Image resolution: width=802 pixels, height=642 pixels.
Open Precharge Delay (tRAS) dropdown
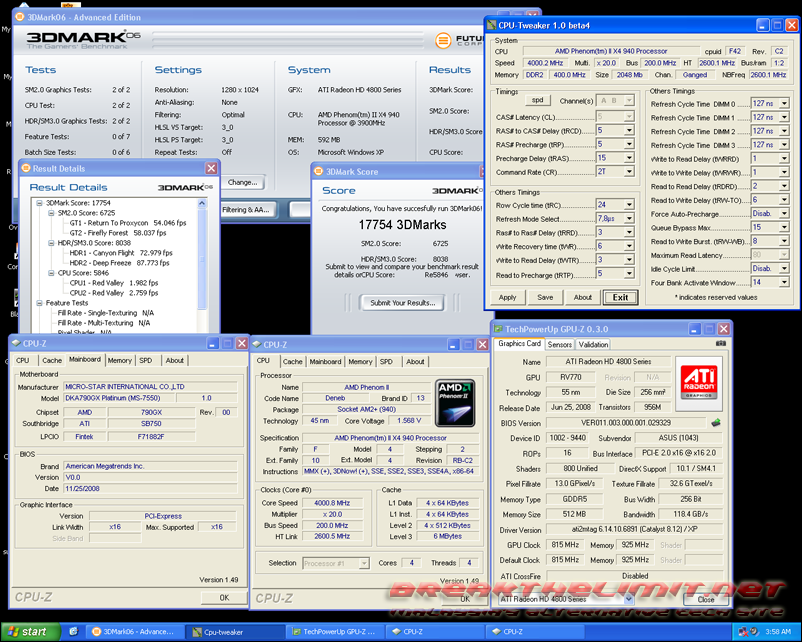click(629, 158)
